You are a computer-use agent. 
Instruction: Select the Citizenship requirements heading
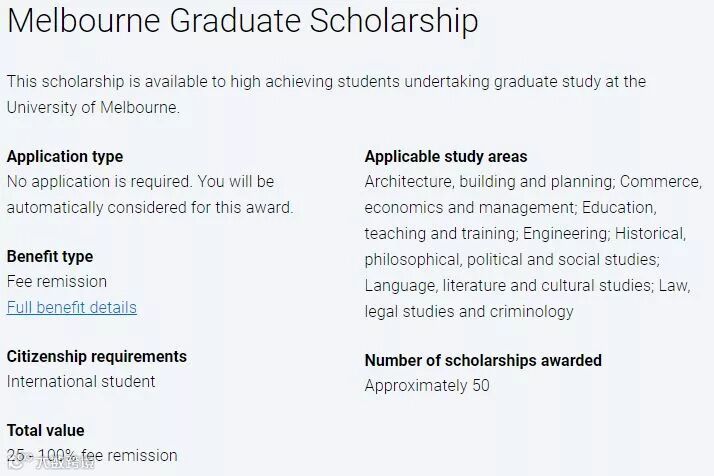(x=97, y=357)
